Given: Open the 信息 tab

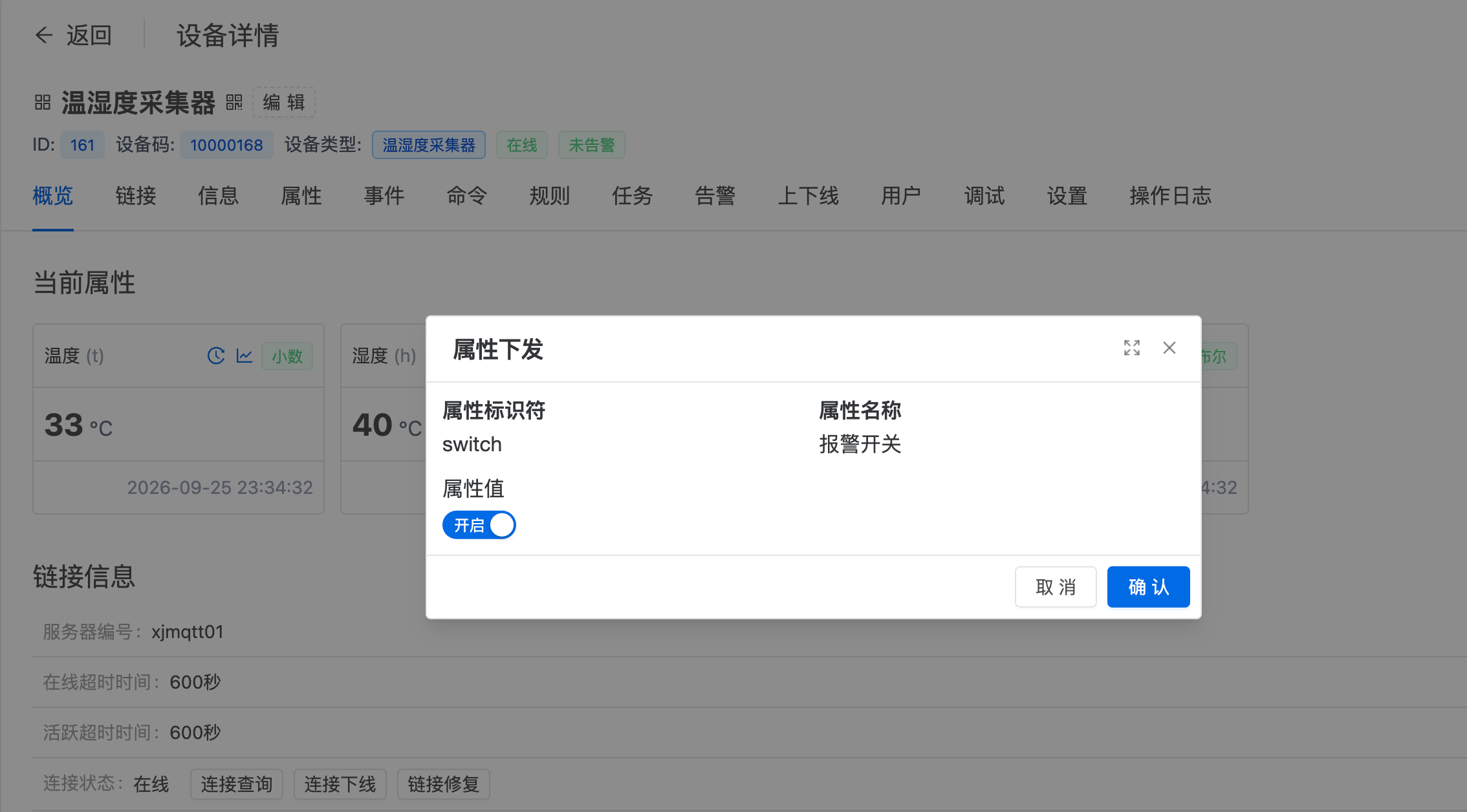Looking at the screenshot, I should coord(219,195).
